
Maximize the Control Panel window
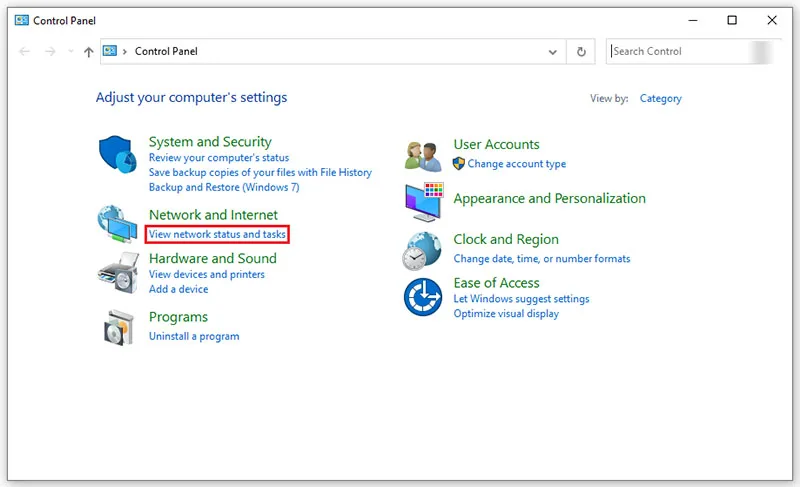(x=732, y=20)
